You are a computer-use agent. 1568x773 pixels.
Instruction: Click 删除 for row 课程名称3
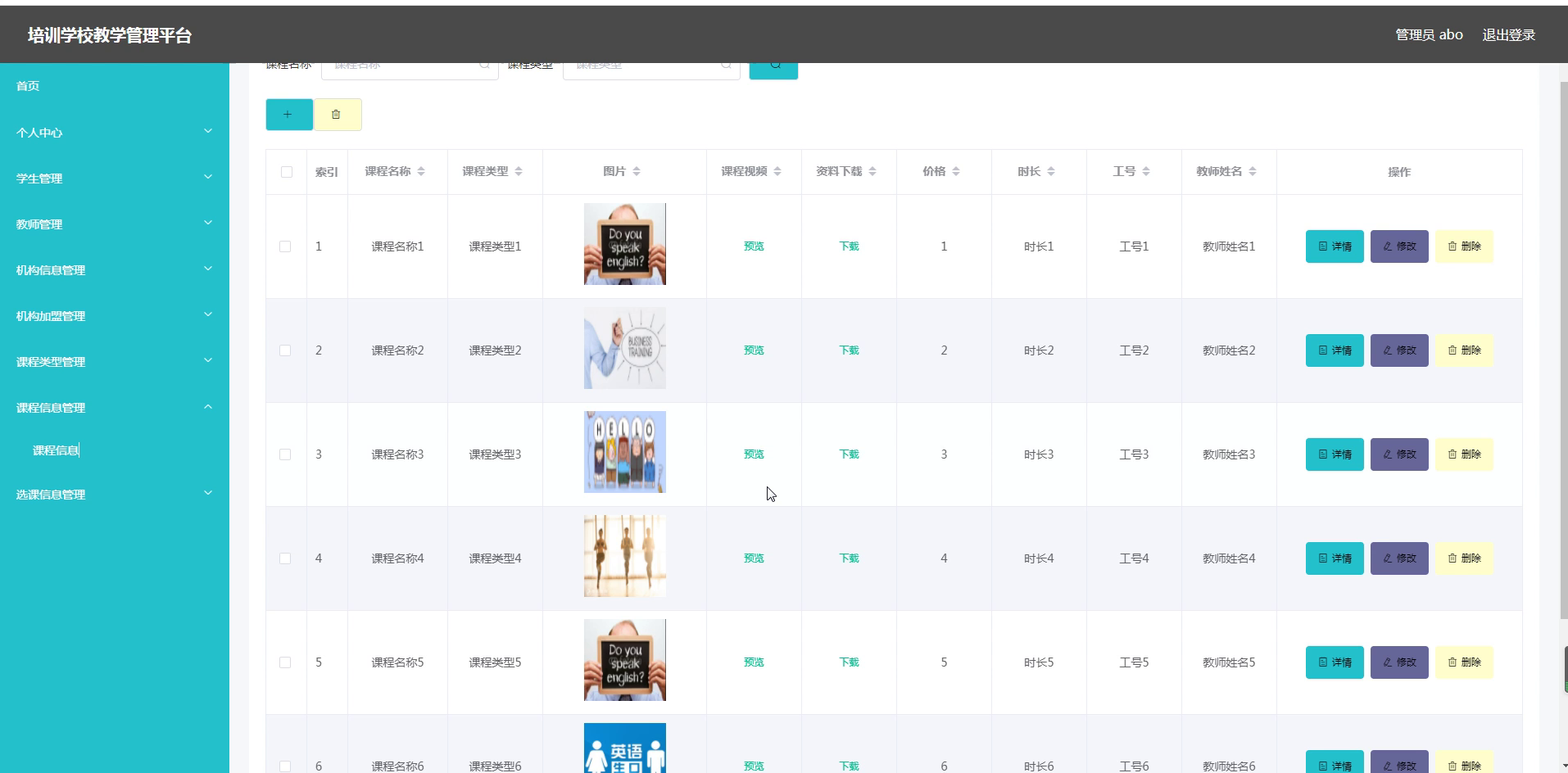click(x=1464, y=454)
